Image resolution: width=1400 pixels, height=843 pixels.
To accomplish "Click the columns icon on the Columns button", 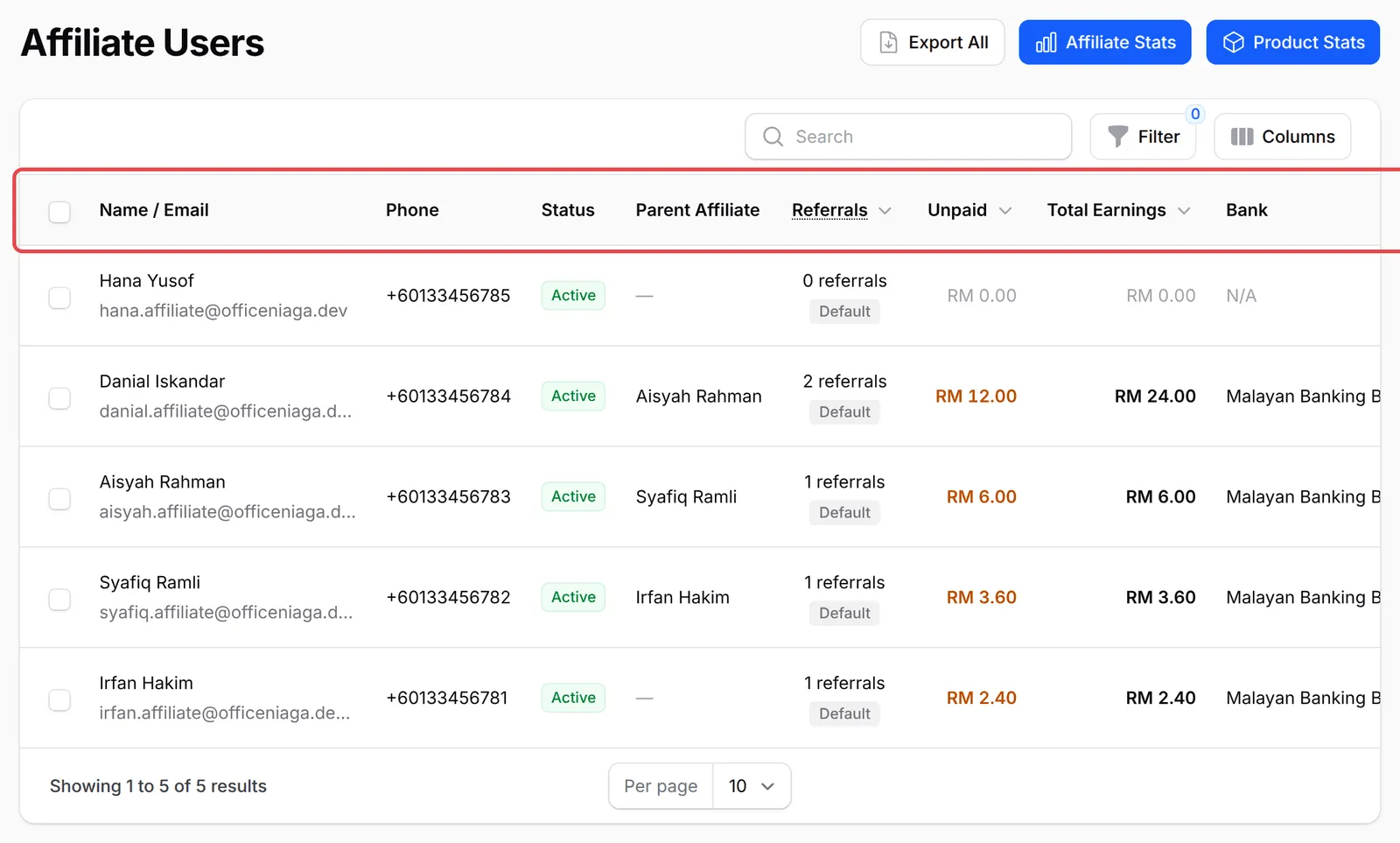I will point(1242,137).
